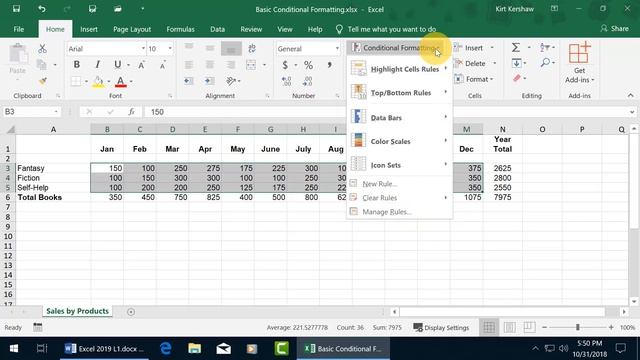640x360 pixels.
Task: Switch to the Formulas ribbon tab
Action: coord(180,29)
